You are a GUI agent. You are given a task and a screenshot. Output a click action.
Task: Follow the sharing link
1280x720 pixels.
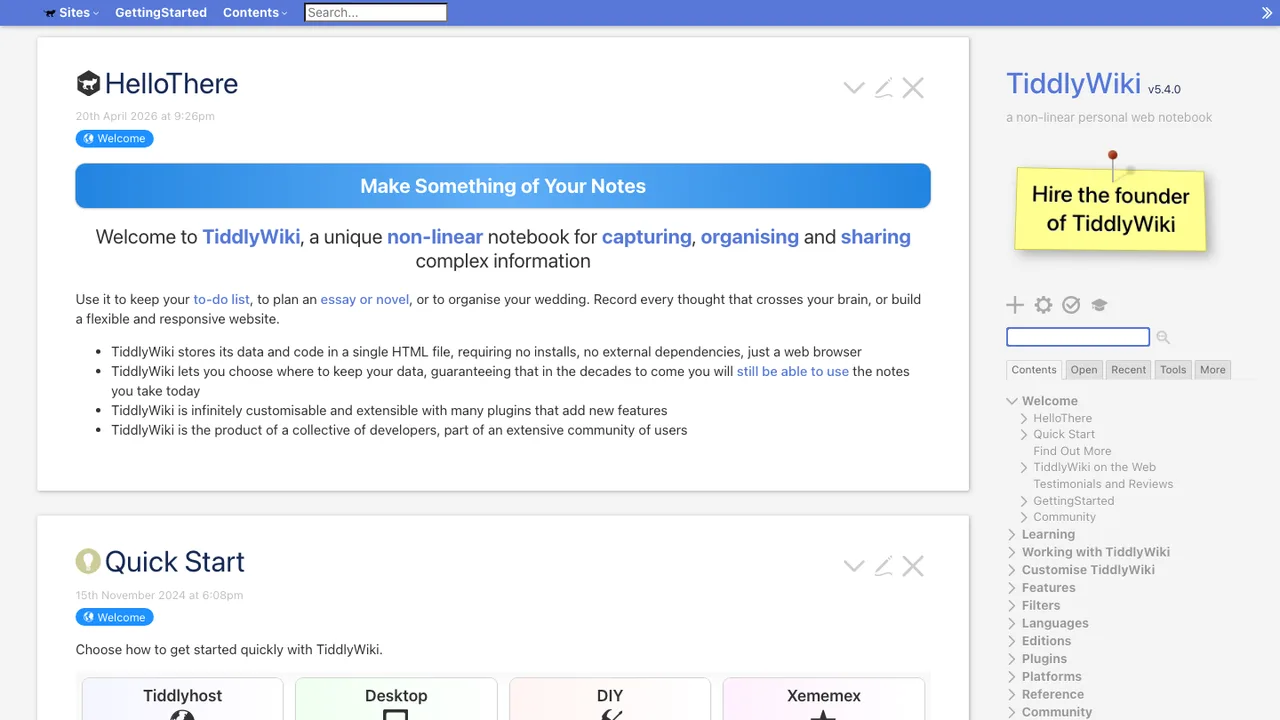pos(875,237)
